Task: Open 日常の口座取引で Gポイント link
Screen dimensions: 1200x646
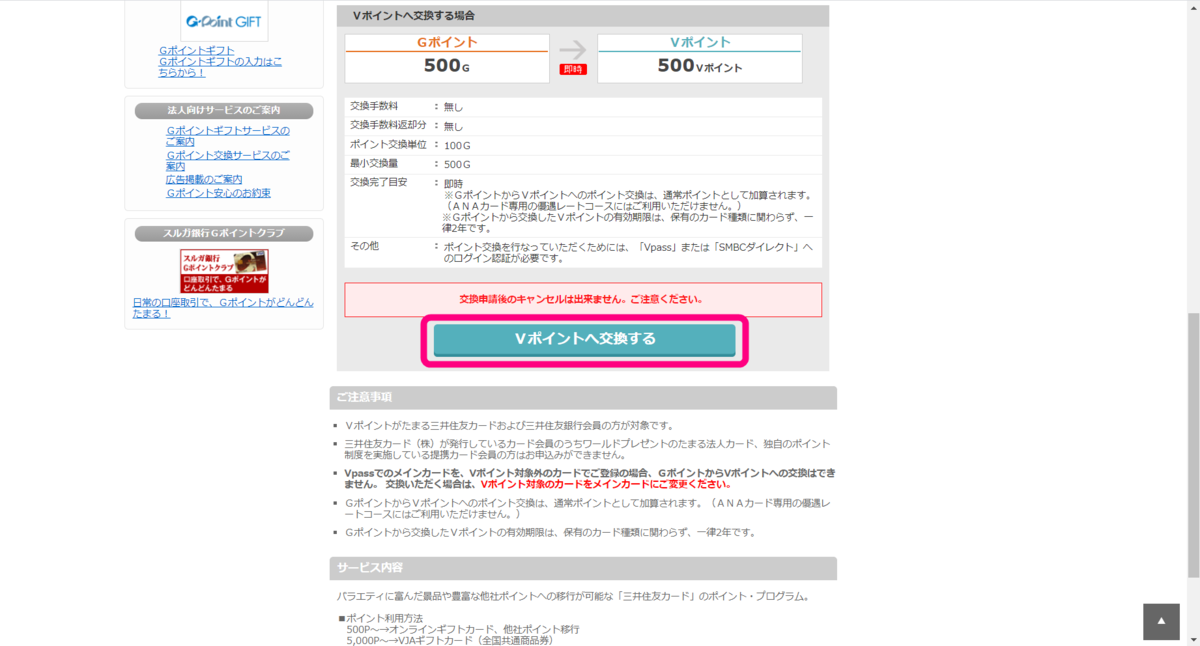Action: 223,307
